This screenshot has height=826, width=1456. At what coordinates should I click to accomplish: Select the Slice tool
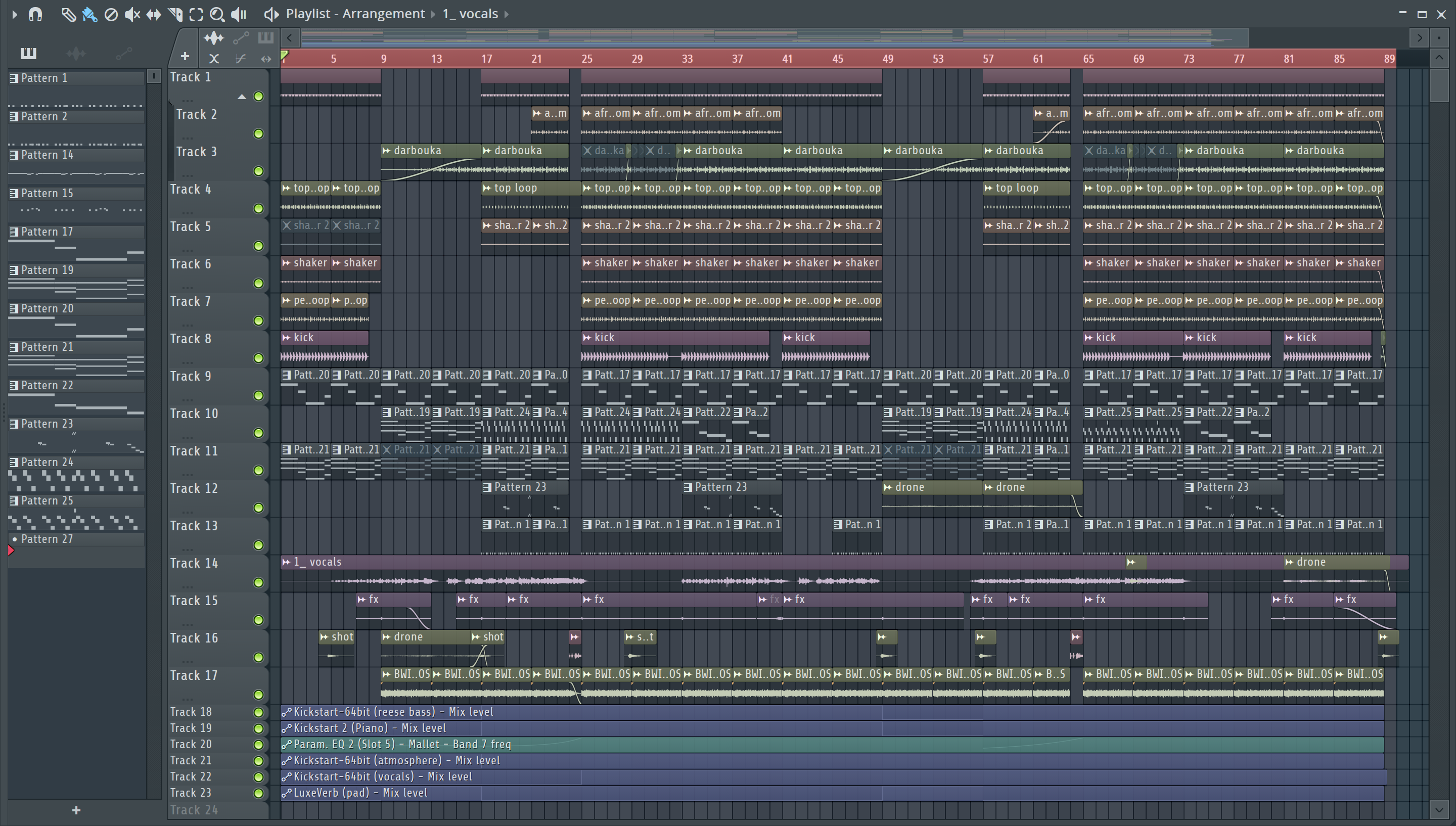pos(175,14)
